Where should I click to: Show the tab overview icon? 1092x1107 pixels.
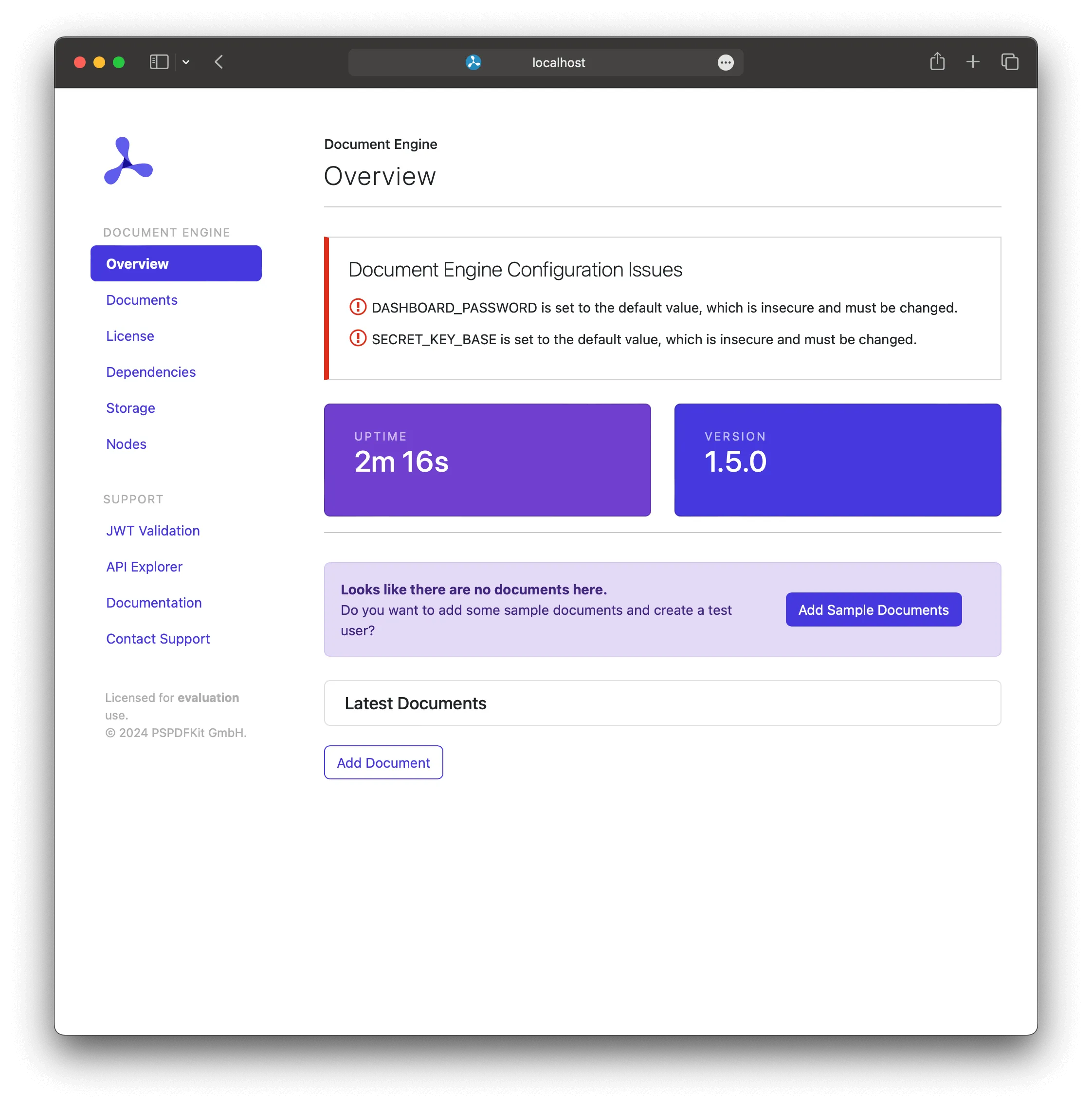click(x=1010, y=62)
